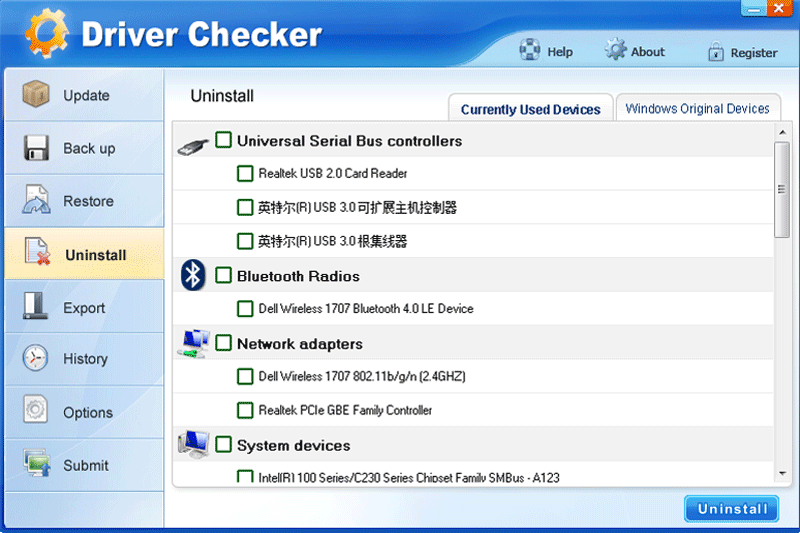Click the Register padlock icon
Screen dimensions: 800x533
click(x=716, y=52)
